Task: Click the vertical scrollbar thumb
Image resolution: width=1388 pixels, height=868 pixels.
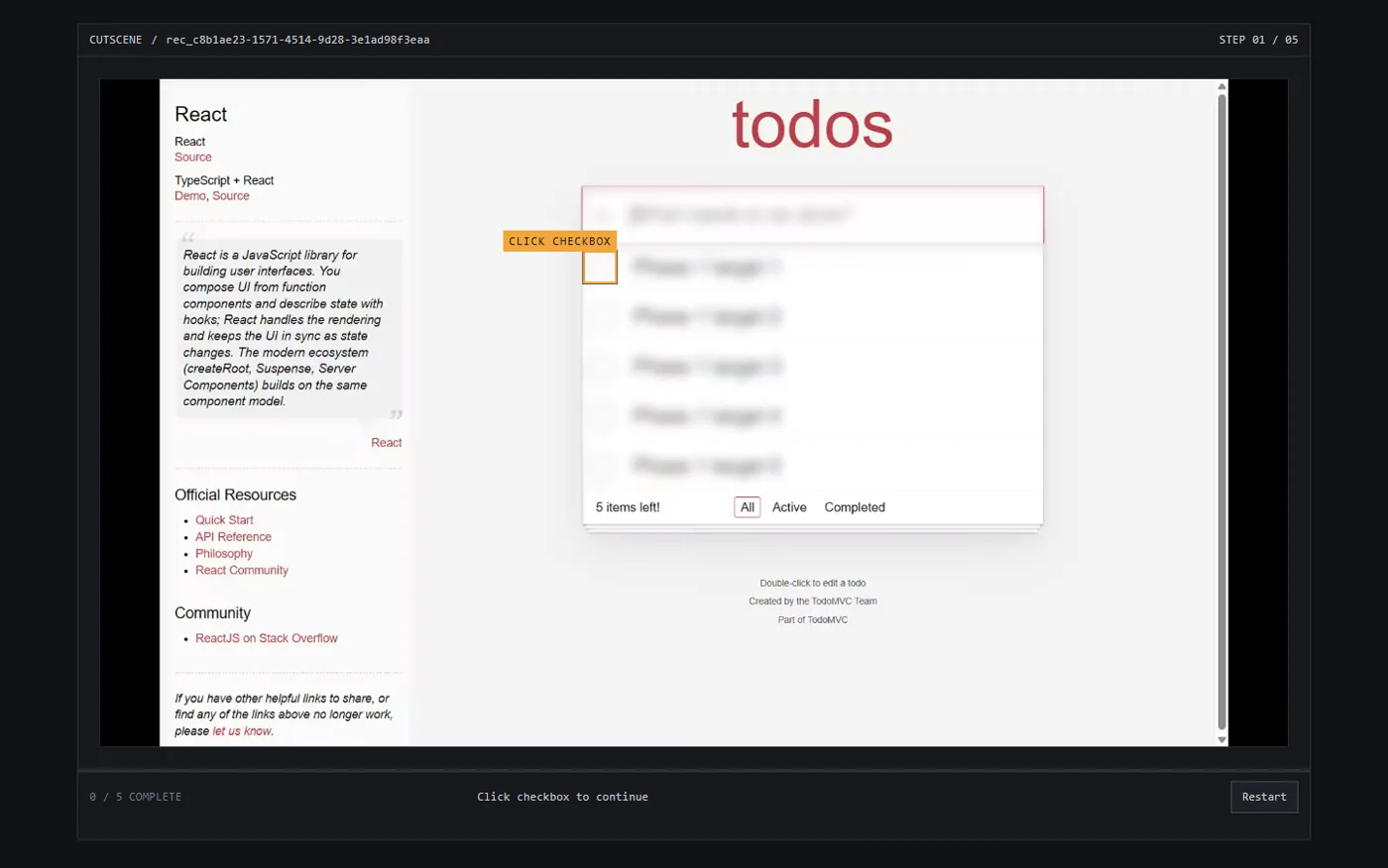Action: pyautogui.click(x=1221, y=411)
